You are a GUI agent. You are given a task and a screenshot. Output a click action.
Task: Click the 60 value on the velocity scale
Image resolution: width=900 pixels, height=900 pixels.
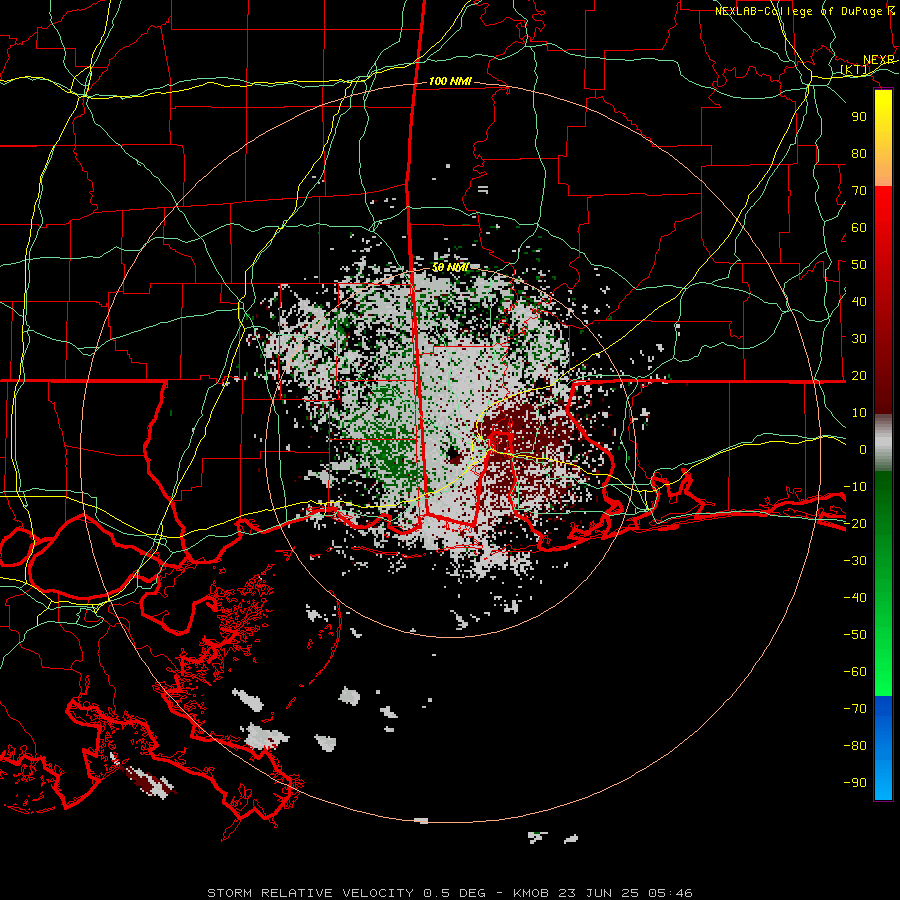click(859, 227)
